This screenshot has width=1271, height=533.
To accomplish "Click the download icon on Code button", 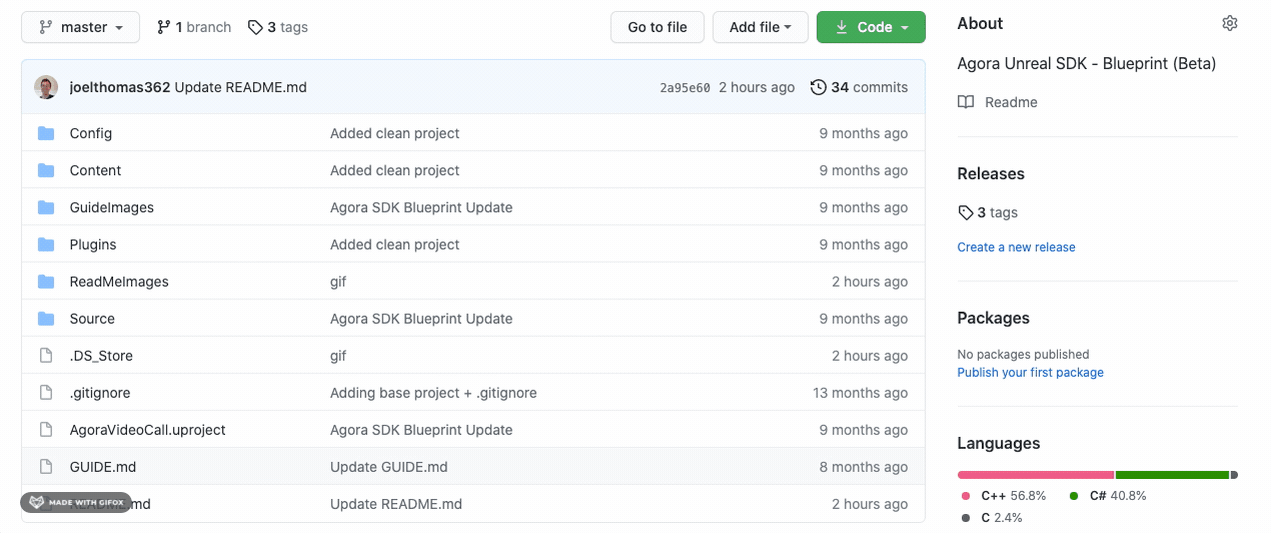I will 841,27.
